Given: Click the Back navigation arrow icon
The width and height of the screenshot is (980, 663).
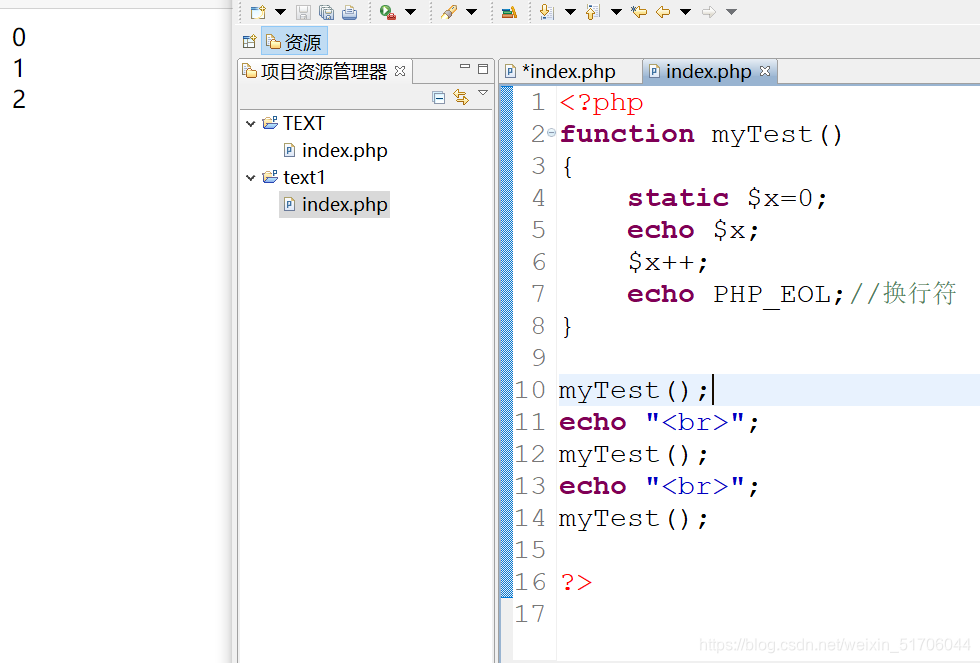Looking at the screenshot, I should tap(663, 12).
